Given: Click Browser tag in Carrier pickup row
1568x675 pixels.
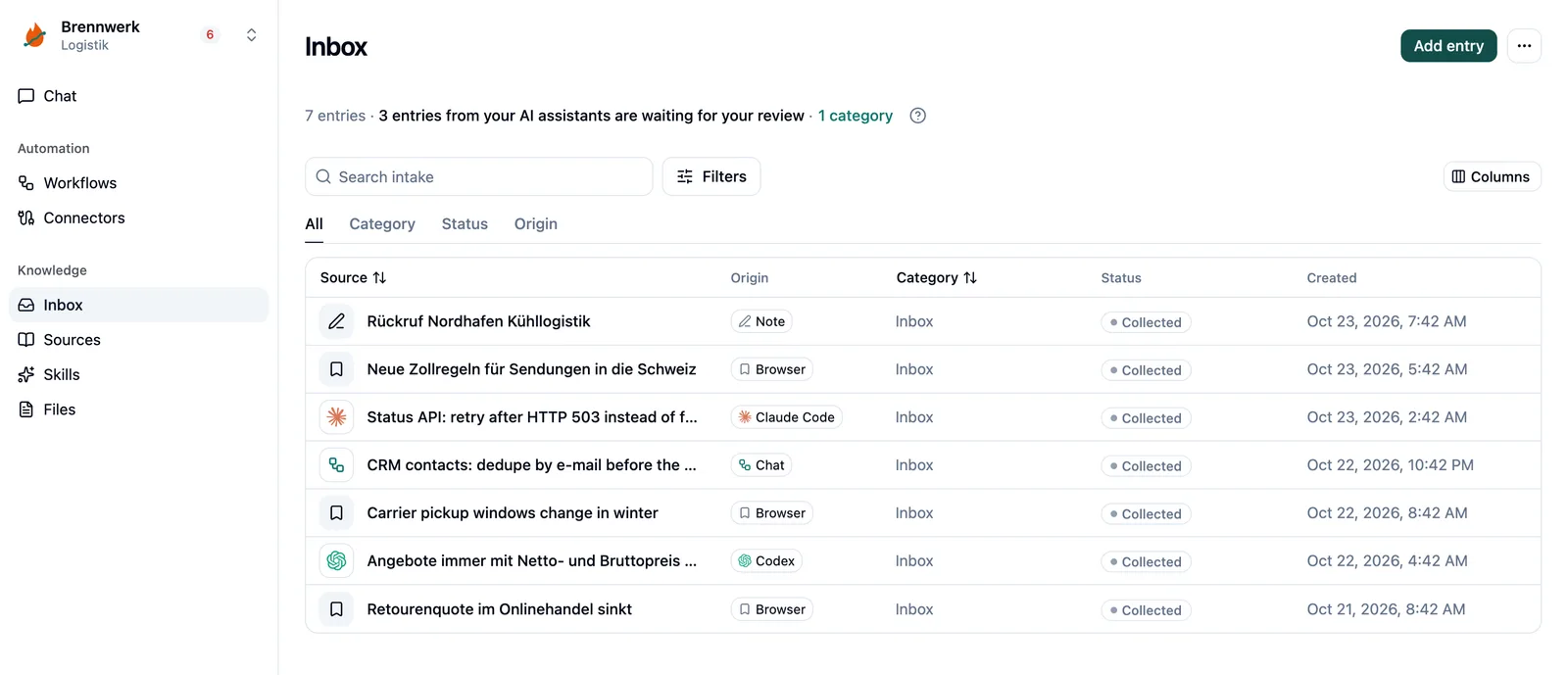Looking at the screenshot, I should 772,513.
